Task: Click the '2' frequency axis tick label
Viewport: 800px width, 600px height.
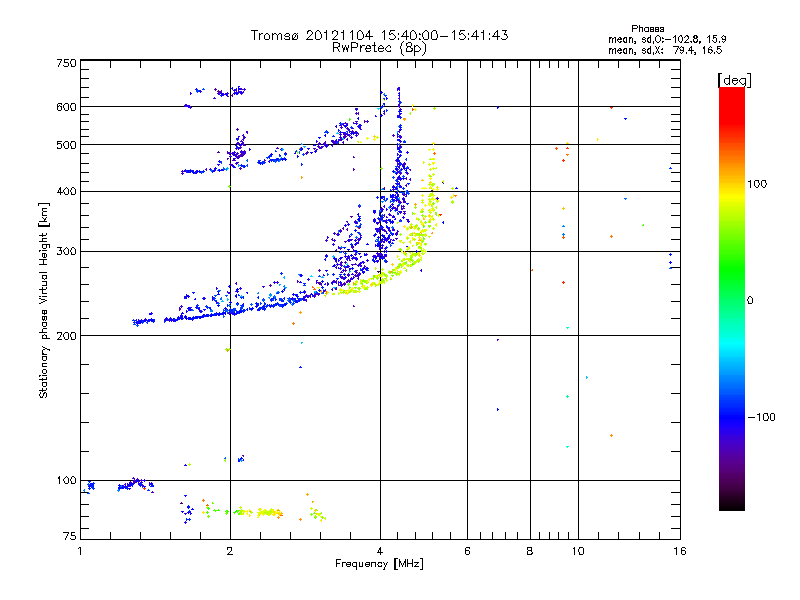Action: (x=230, y=551)
